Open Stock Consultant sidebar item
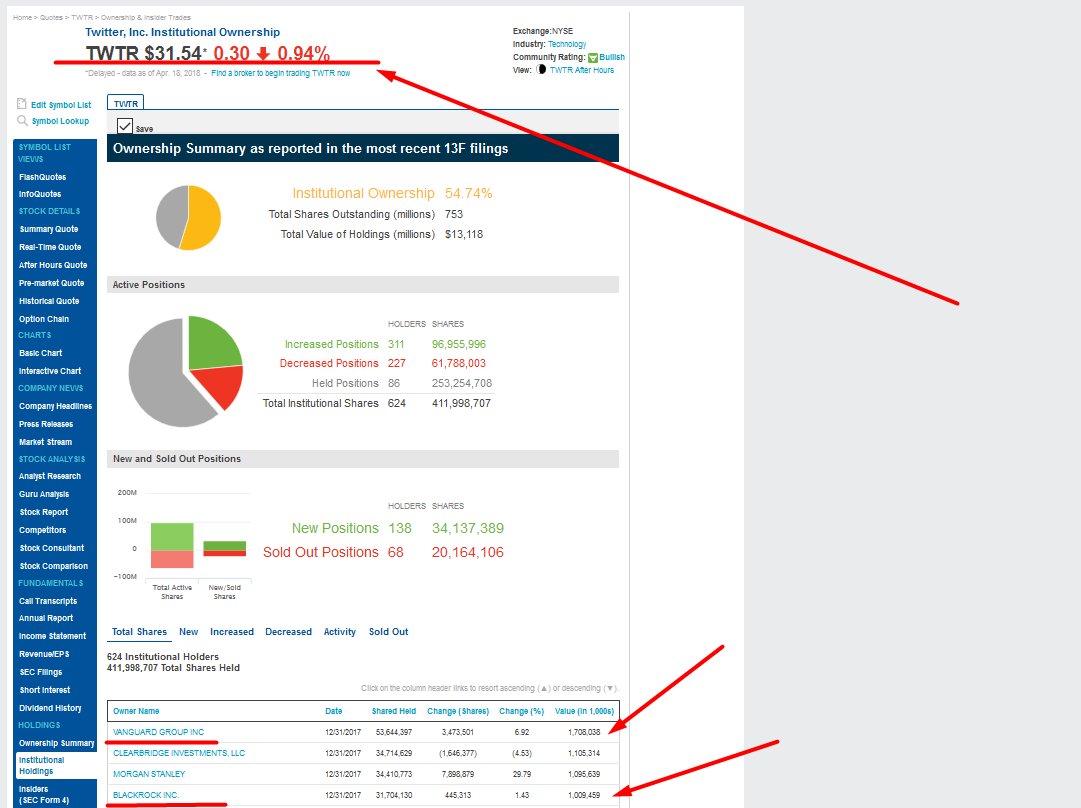The height and width of the screenshot is (808, 1081). (52, 548)
